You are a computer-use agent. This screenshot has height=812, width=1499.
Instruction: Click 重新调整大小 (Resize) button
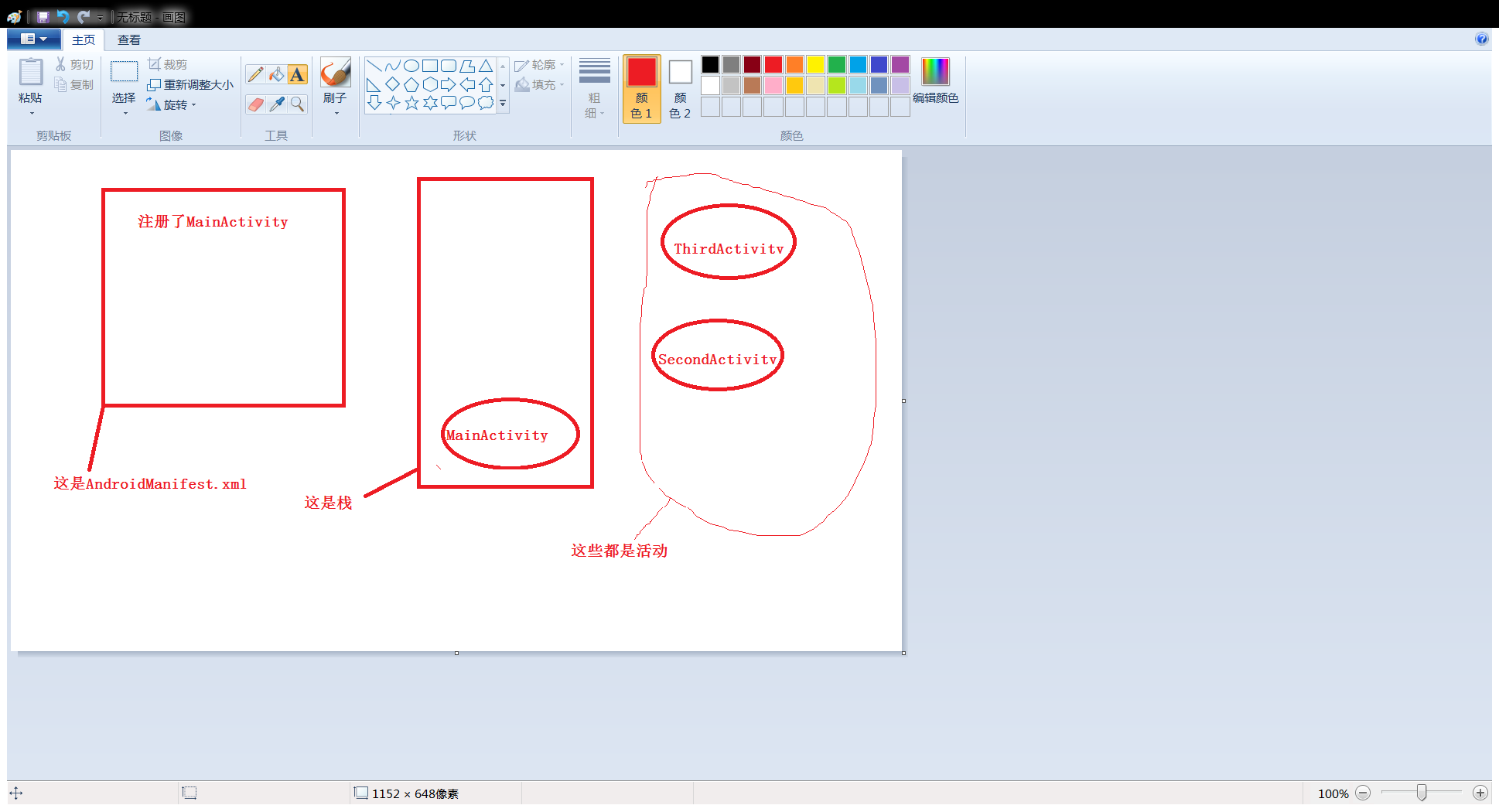coord(190,84)
